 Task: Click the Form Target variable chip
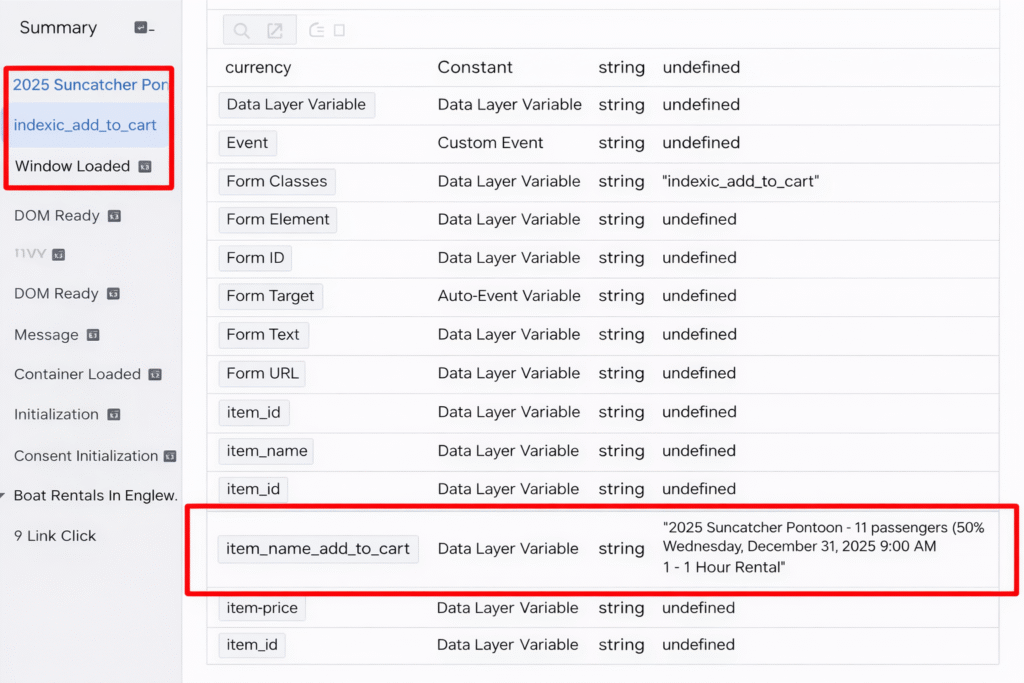pos(270,296)
